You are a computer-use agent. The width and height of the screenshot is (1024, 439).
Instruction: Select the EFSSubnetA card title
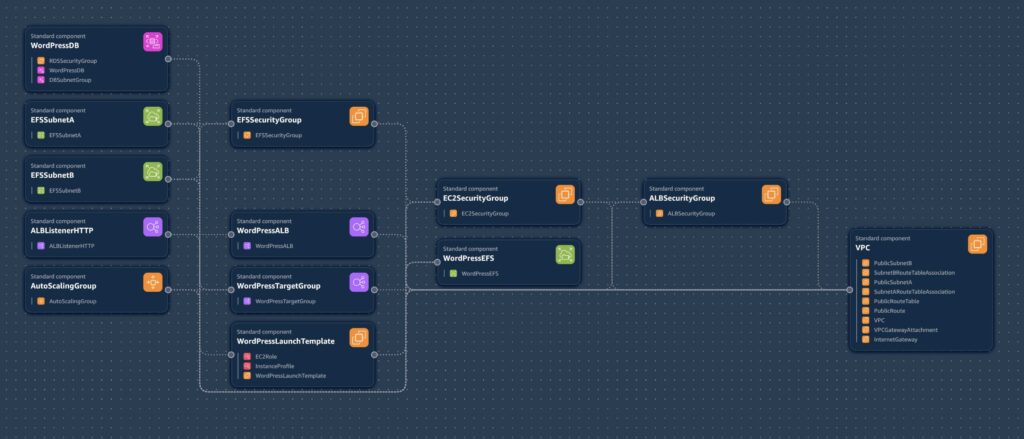(52, 120)
